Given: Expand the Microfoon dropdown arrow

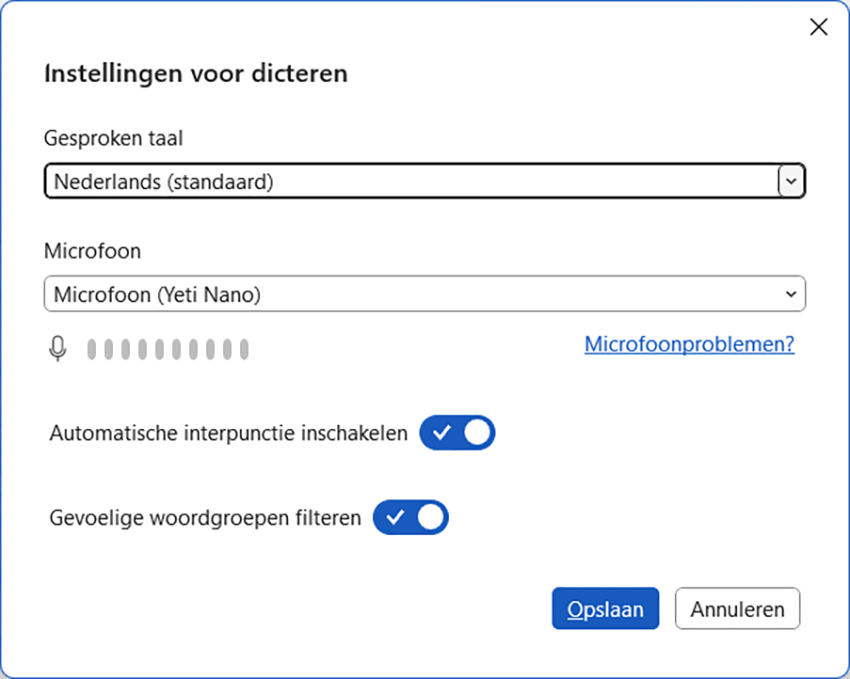Looking at the screenshot, I should [790, 294].
